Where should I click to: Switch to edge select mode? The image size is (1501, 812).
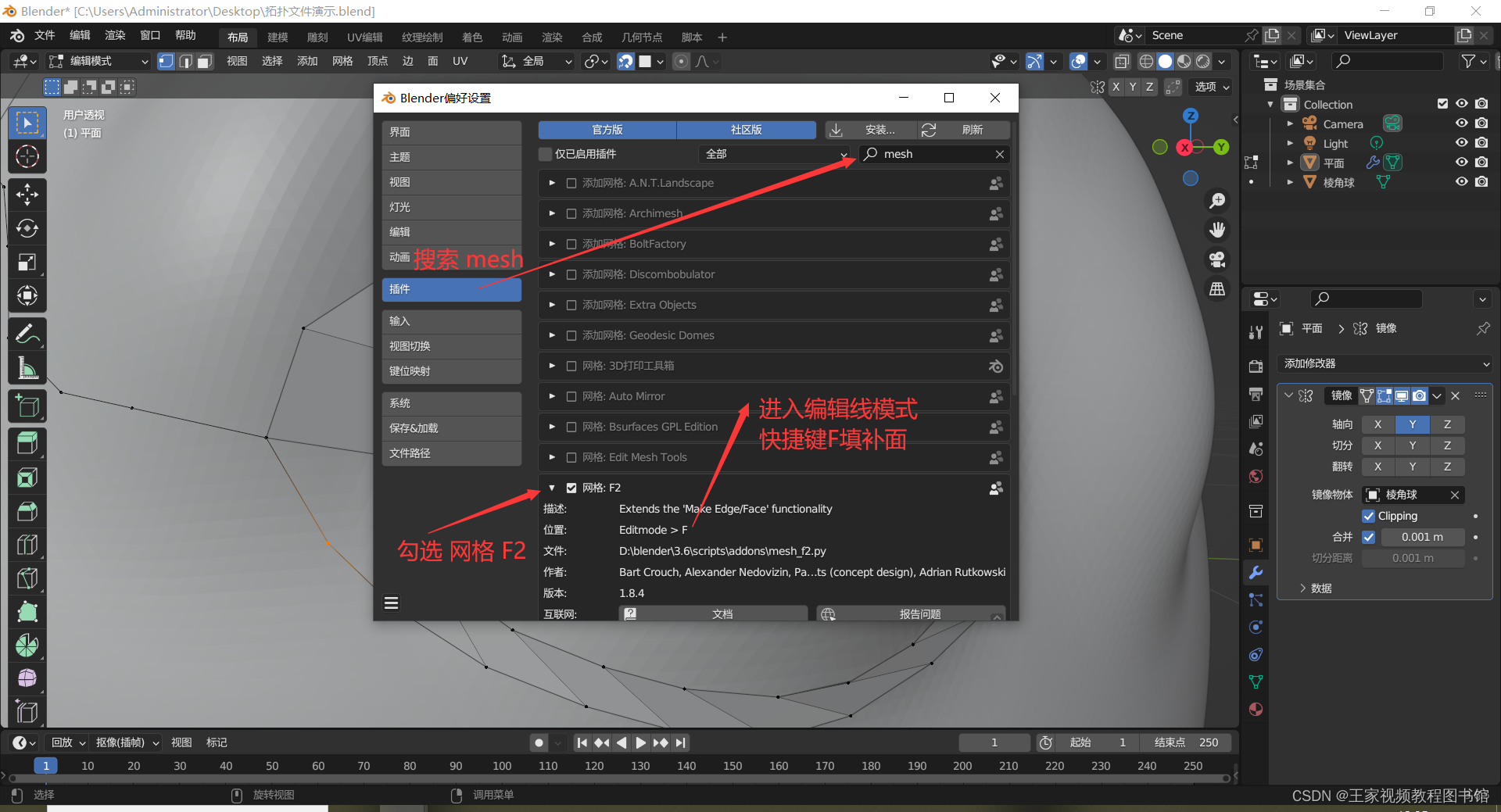click(x=185, y=61)
